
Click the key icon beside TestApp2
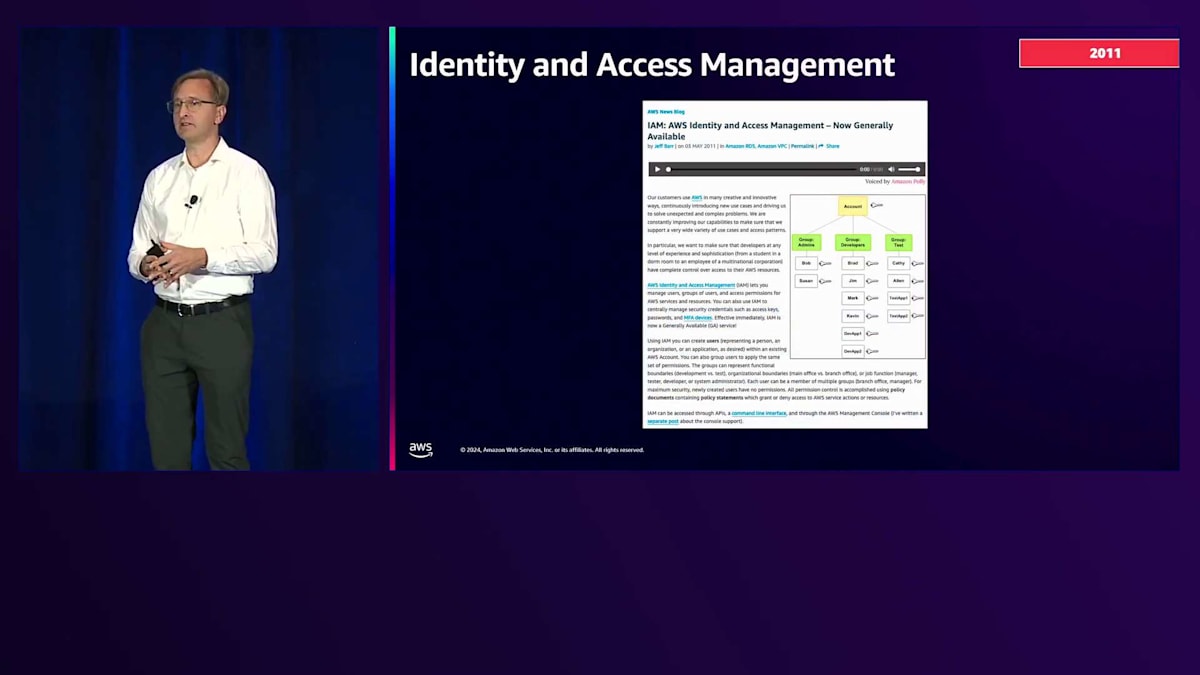[x=918, y=315]
